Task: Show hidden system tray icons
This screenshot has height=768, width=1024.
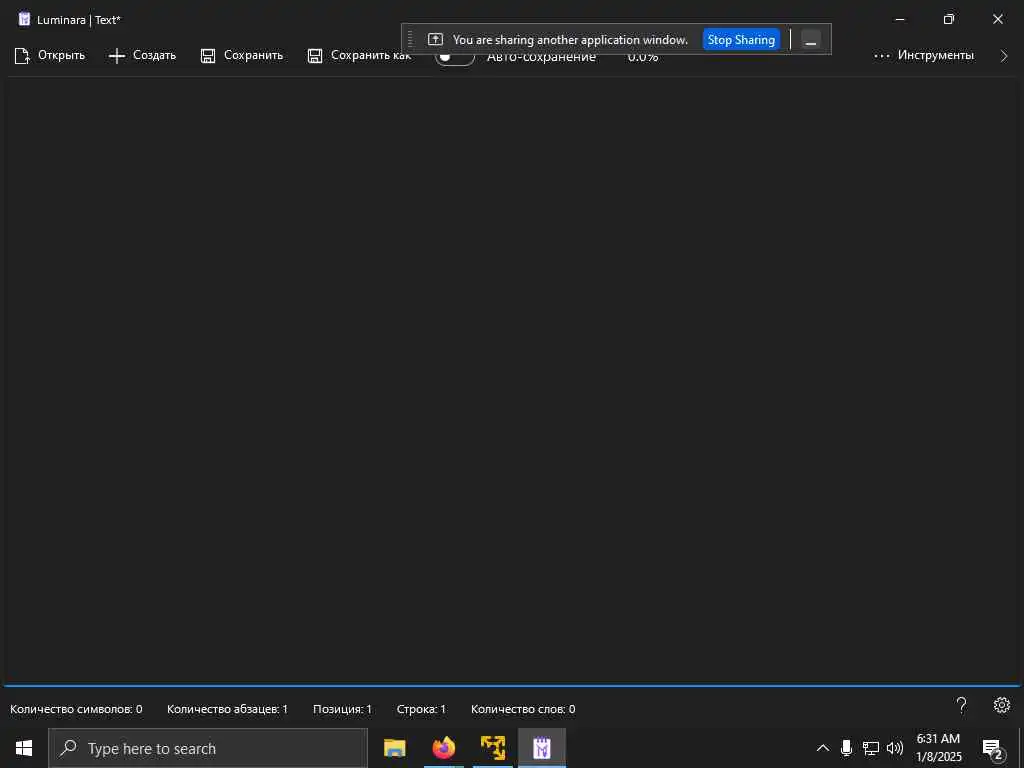Action: (x=823, y=748)
